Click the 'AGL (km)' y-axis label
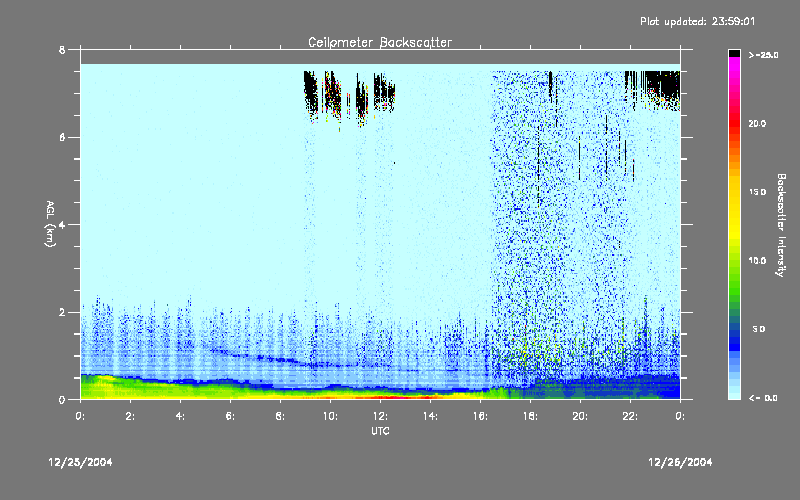The width and height of the screenshot is (800, 500). [x=50, y=224]
